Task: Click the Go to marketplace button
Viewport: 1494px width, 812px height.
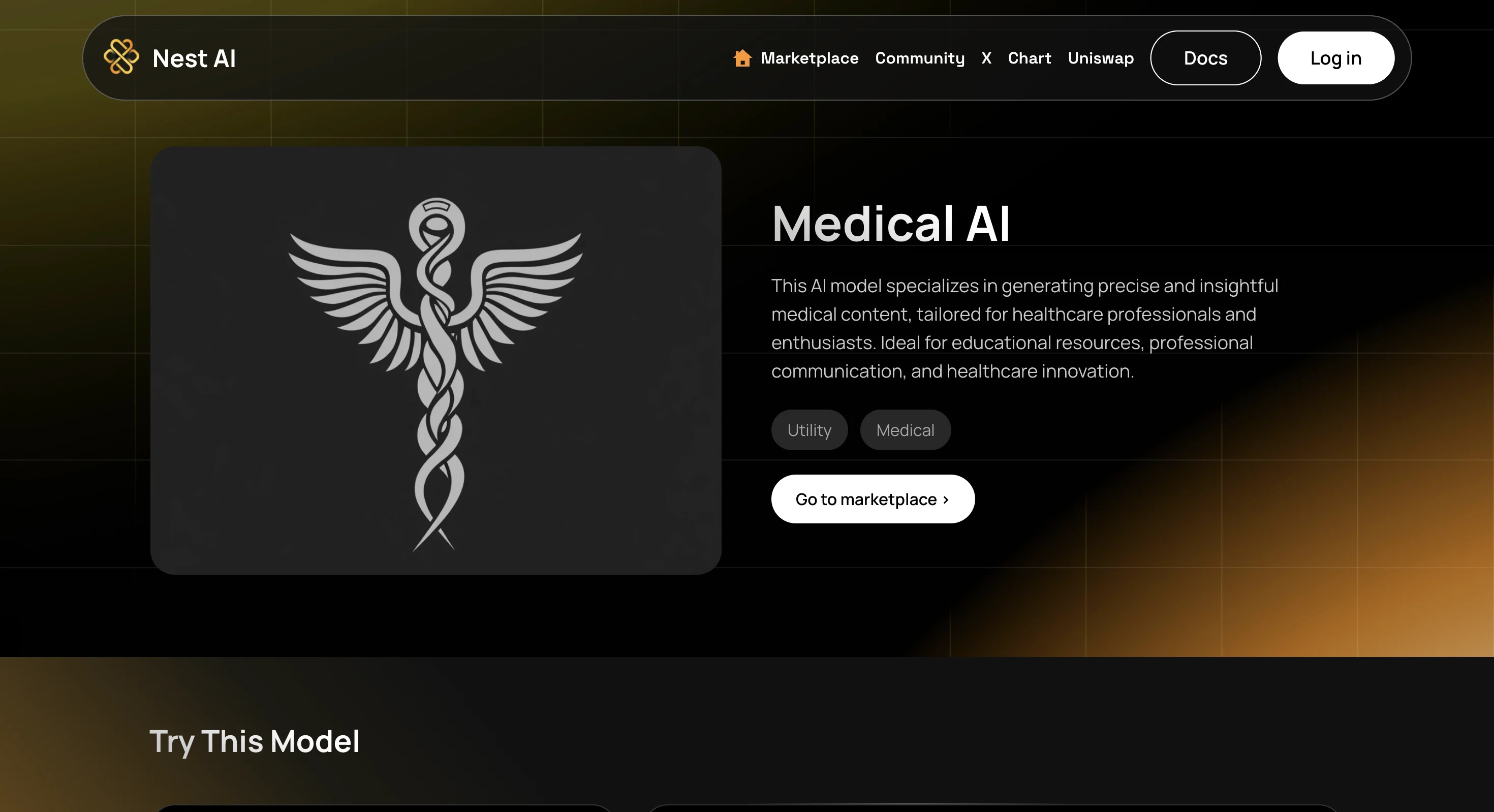Action: (x=873, y=499)
